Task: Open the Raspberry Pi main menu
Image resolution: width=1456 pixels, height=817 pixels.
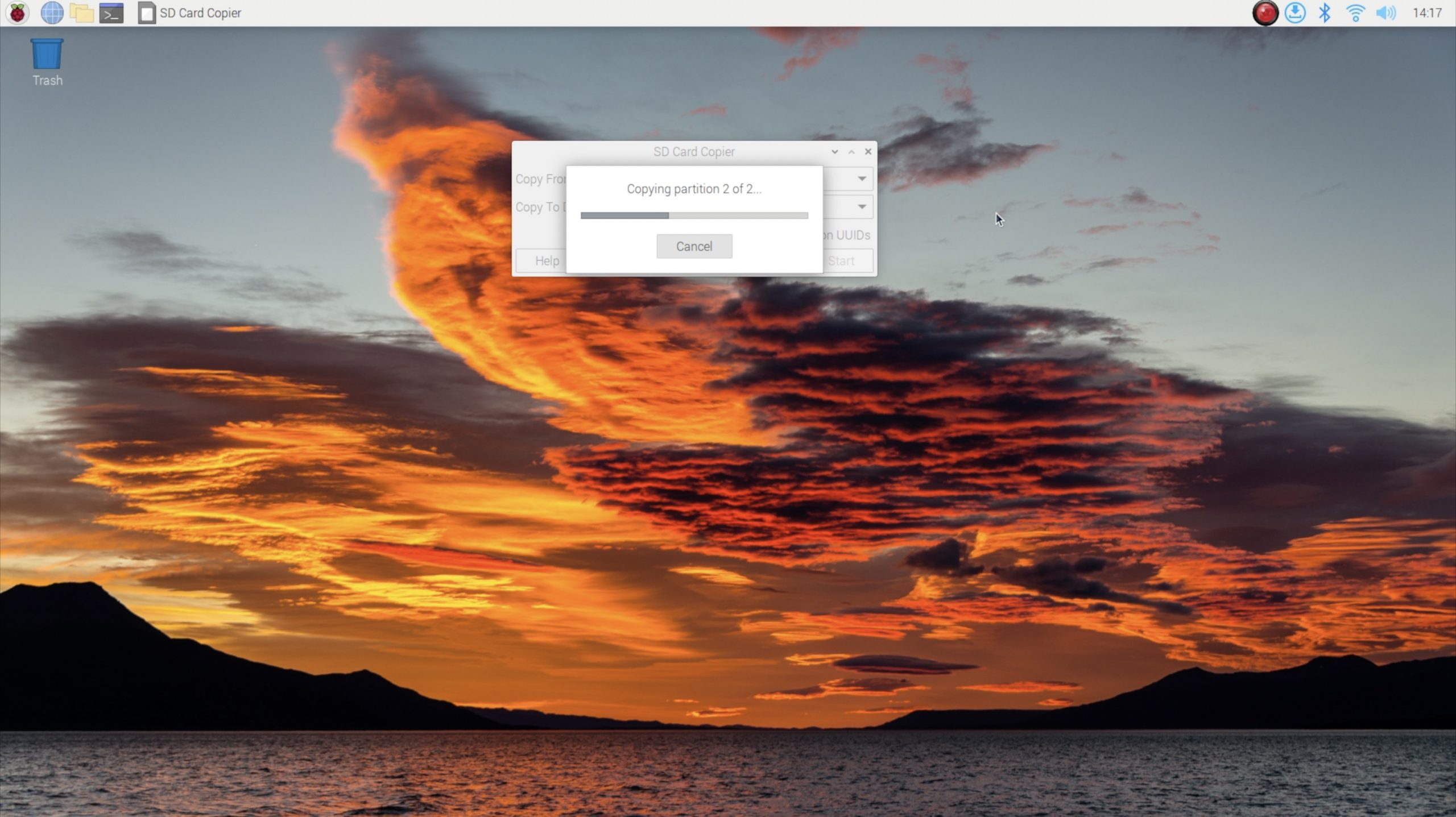Action: (x=18, y=13)
